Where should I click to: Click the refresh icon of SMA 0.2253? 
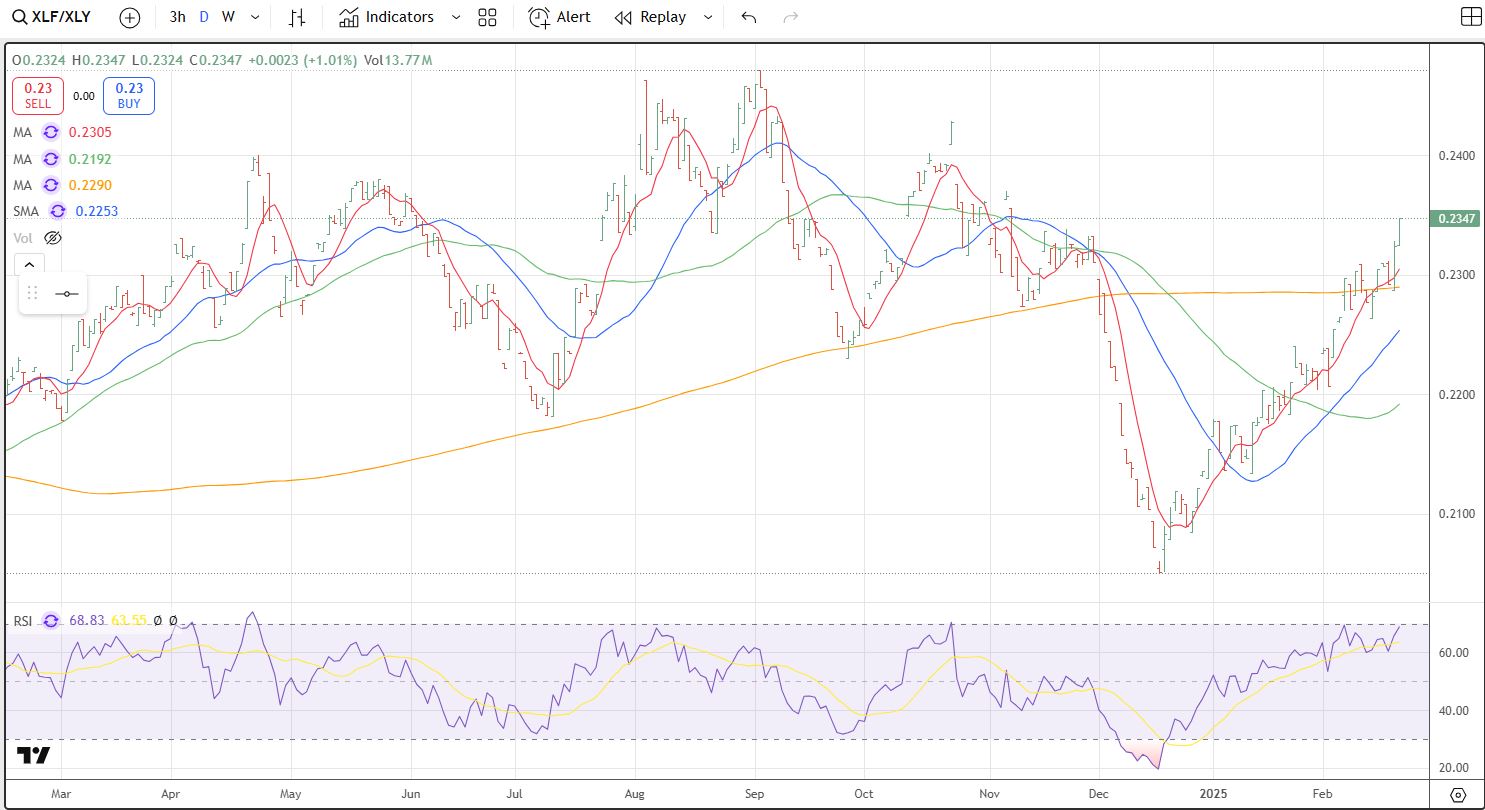[x=58, y=210]
